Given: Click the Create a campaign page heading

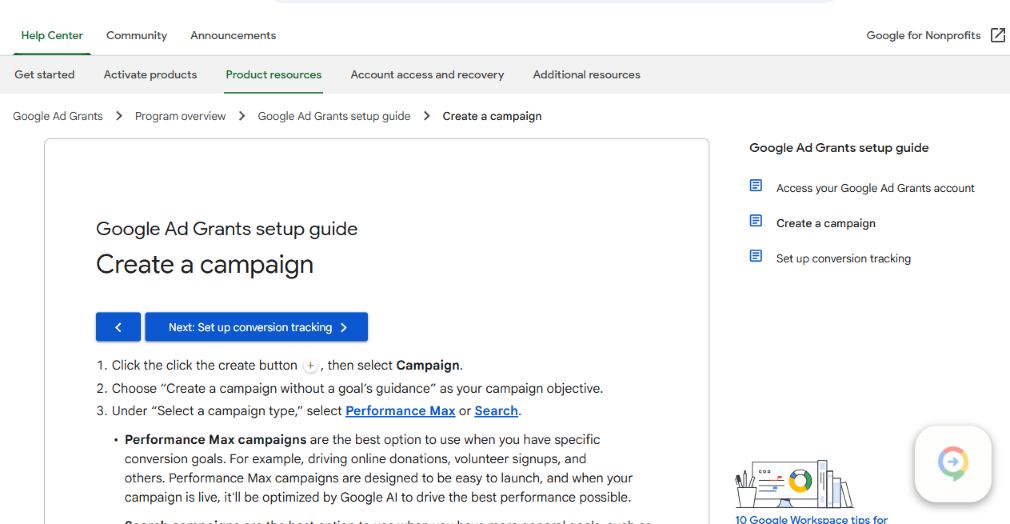Looking at the screenshot, I should tap(205, 264).
